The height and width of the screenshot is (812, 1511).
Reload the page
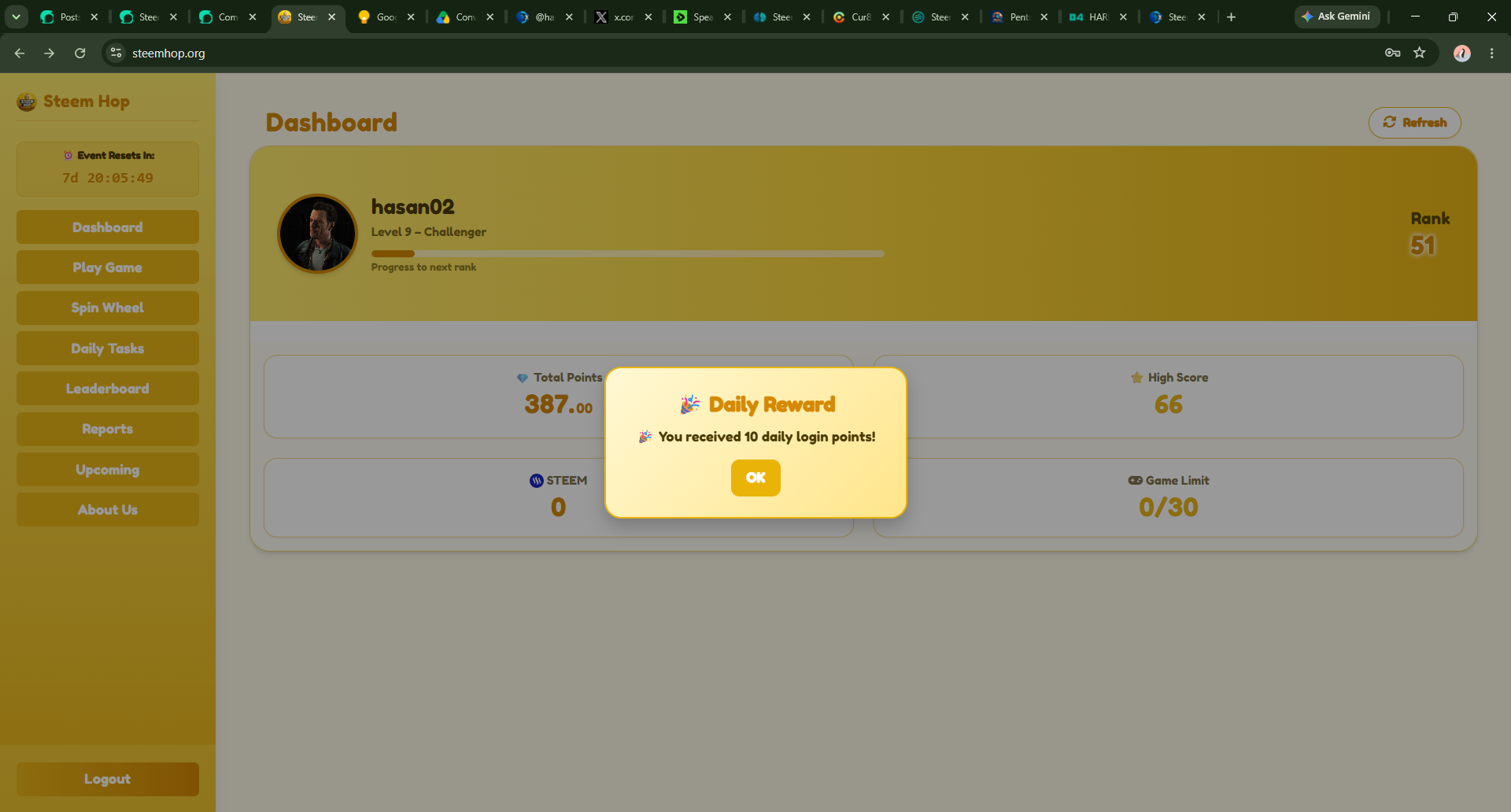[x=79, y=53]
